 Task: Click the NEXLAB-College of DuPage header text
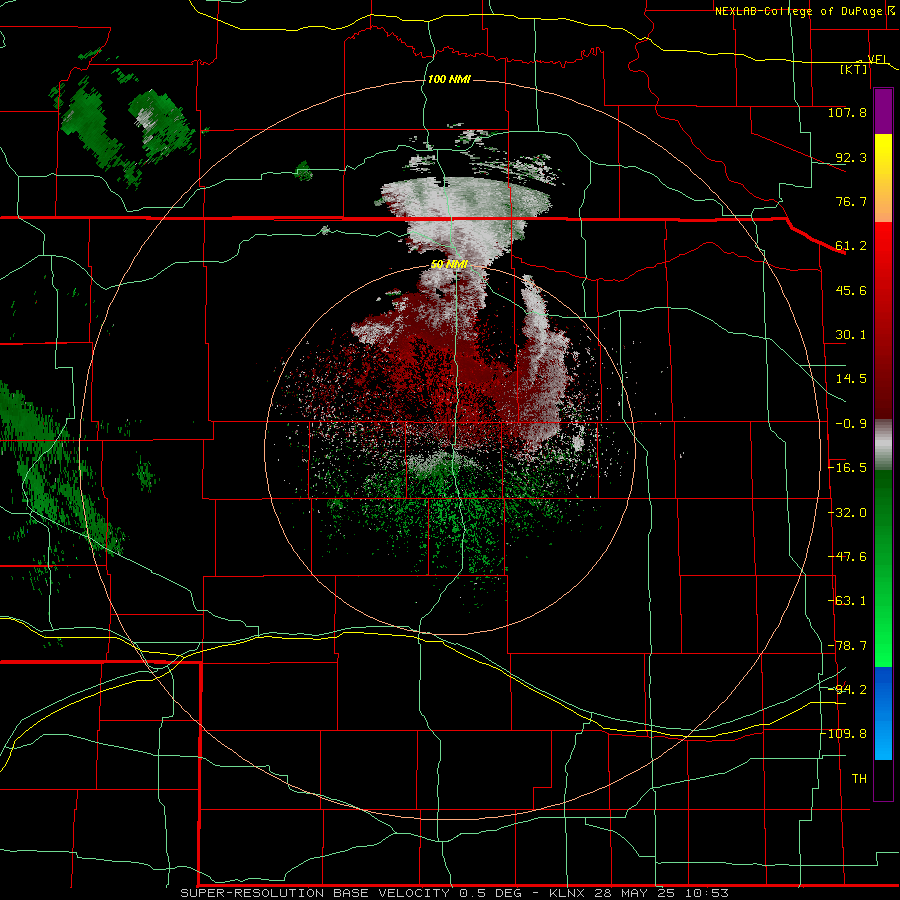click(x=801, y=11)
